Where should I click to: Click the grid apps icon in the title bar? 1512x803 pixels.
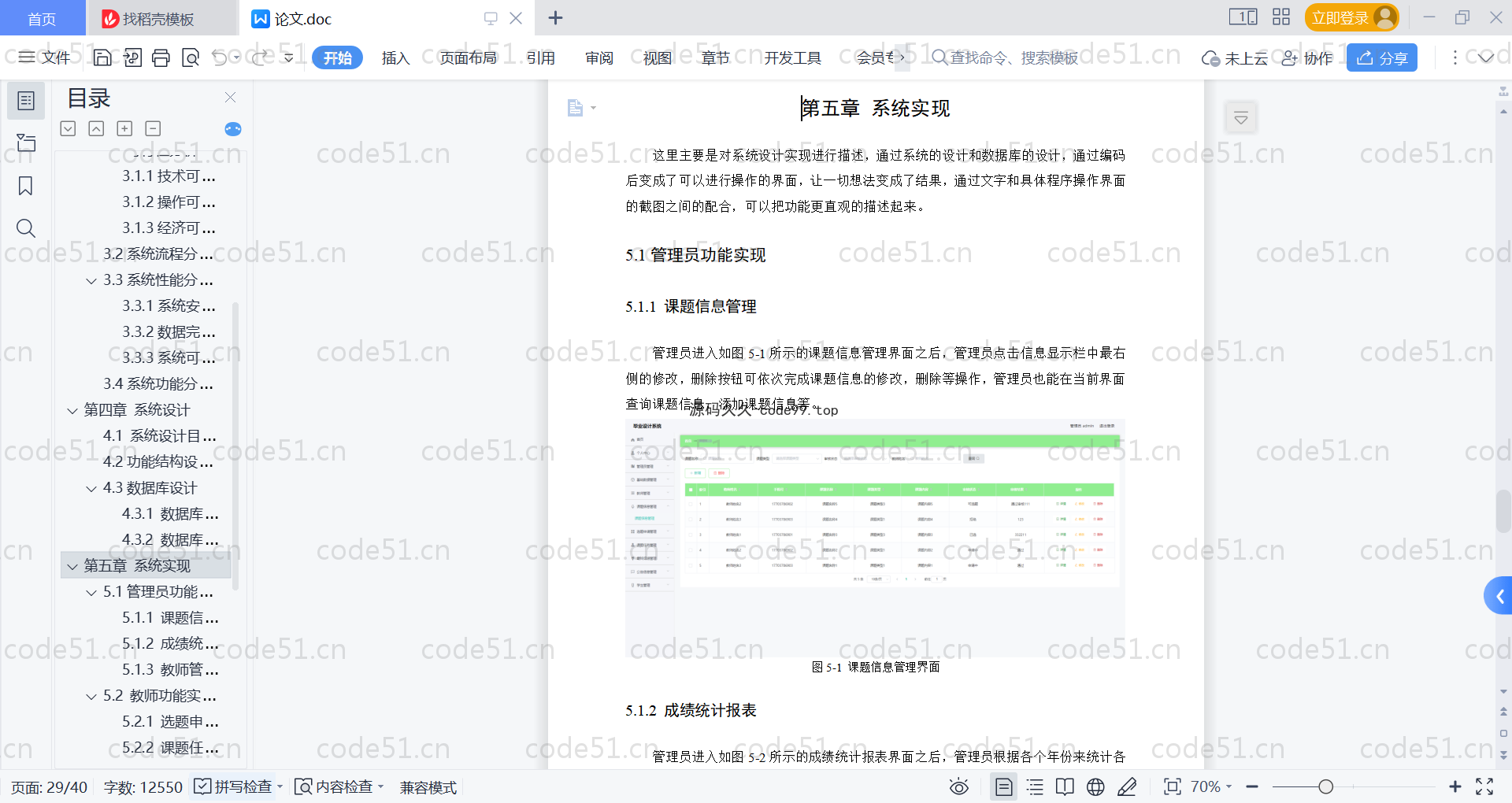1281,17
